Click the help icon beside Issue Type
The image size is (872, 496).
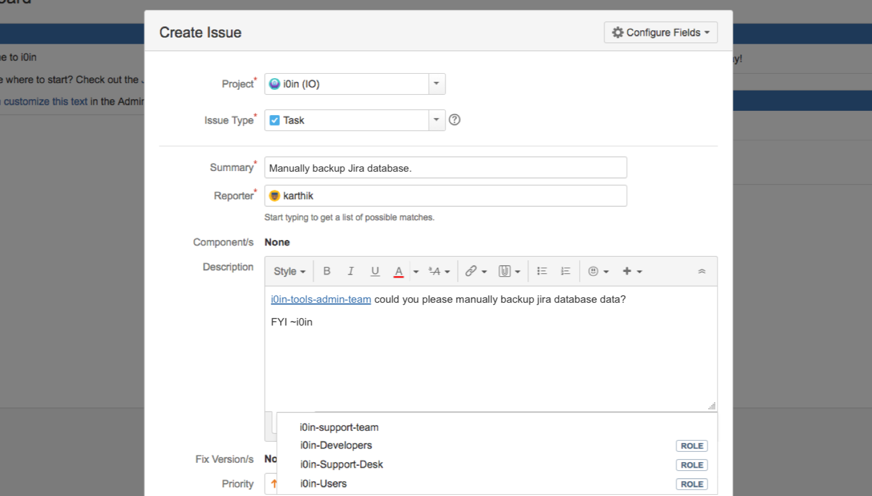455,120
